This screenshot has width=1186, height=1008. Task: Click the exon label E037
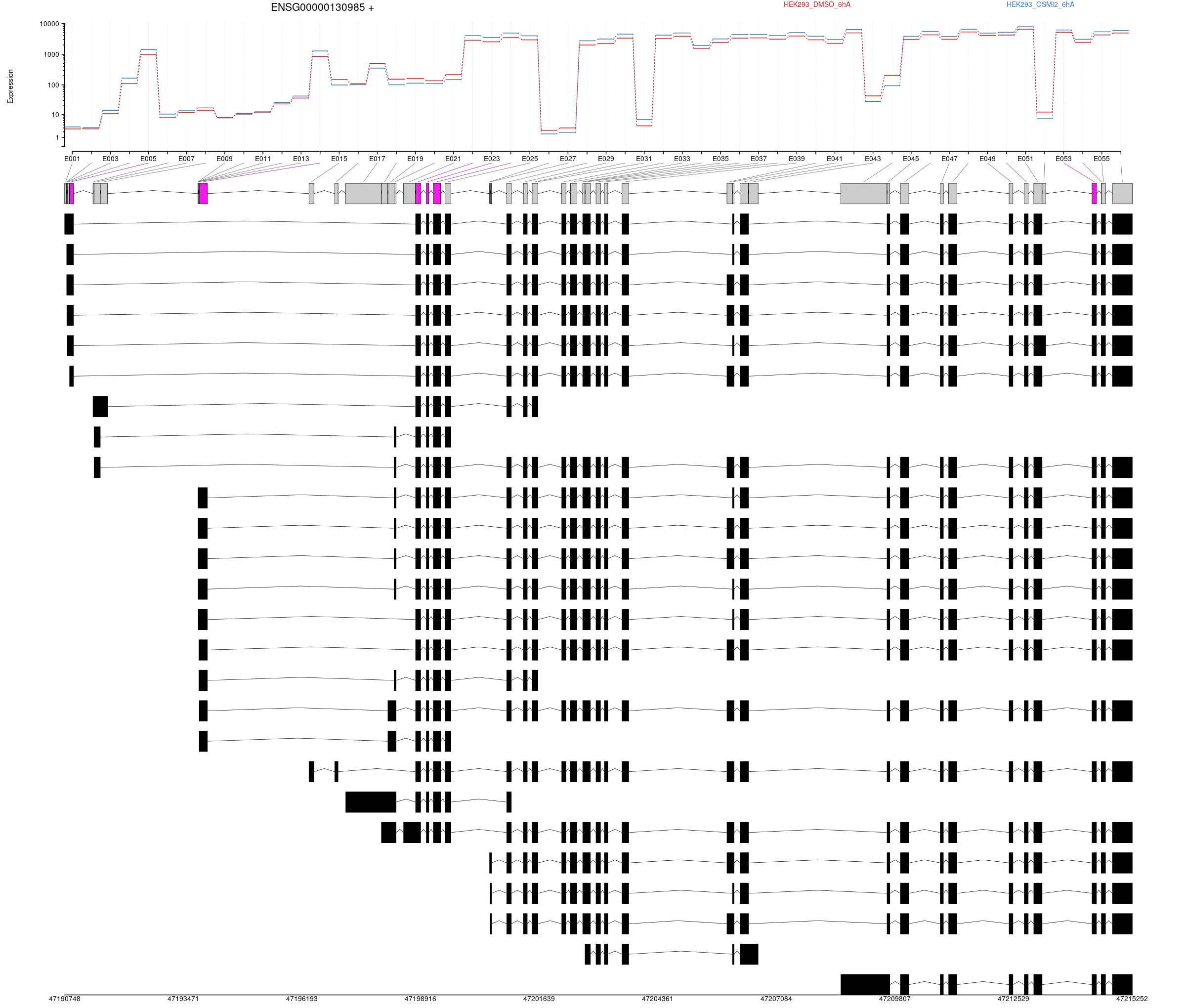759,159
